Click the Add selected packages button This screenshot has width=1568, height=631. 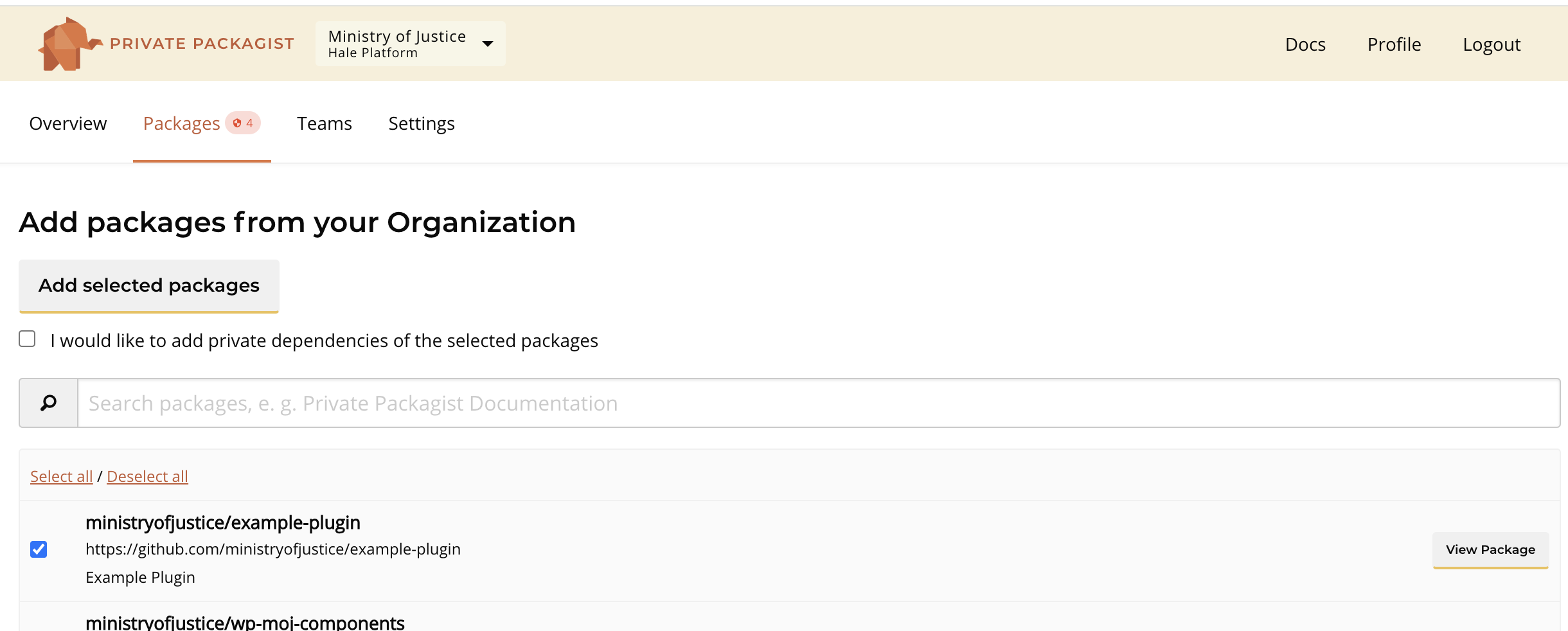pyautogui.click(x=149, y=286)
